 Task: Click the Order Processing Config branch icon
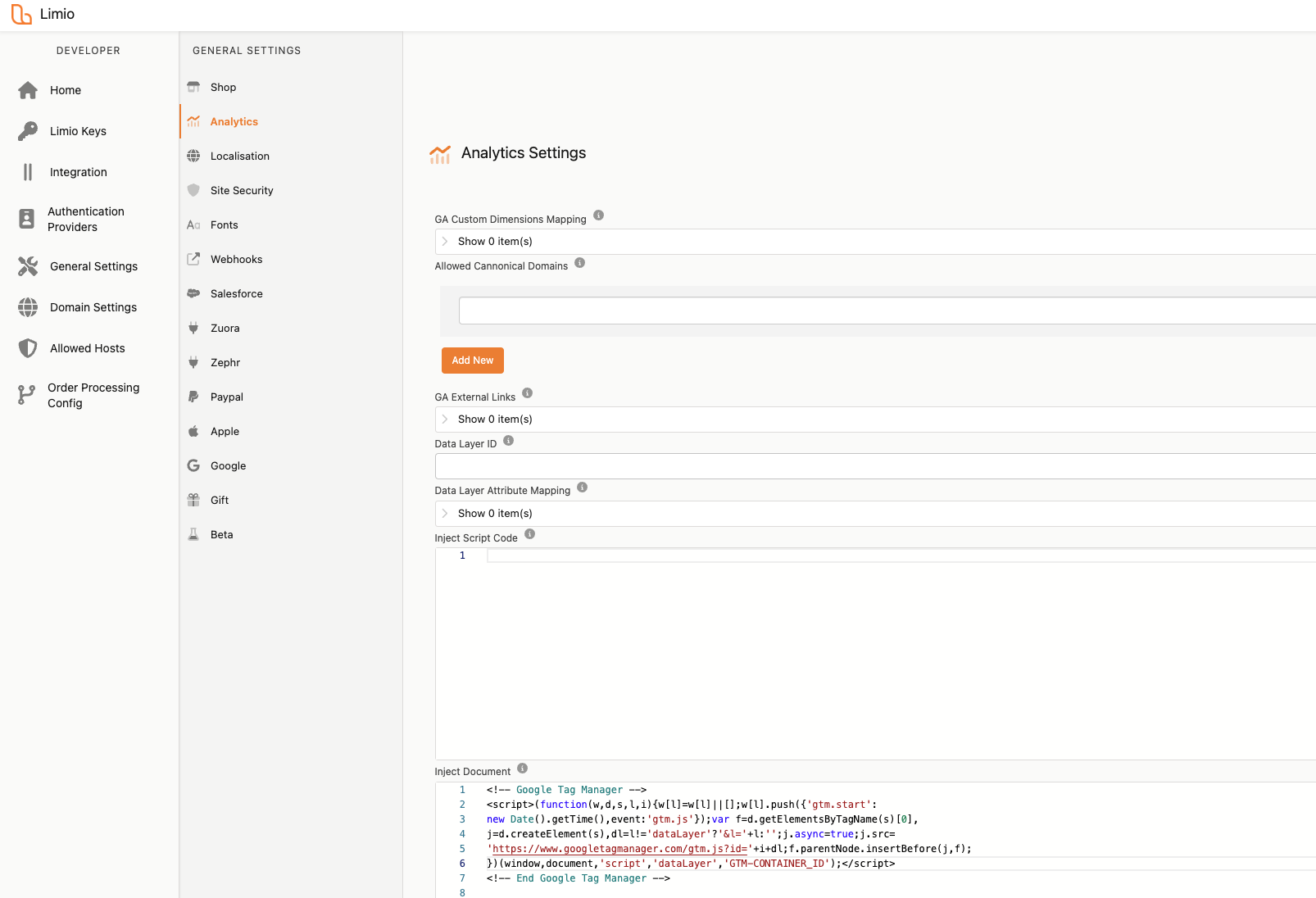pyautogui.click(x=27, y=395)
